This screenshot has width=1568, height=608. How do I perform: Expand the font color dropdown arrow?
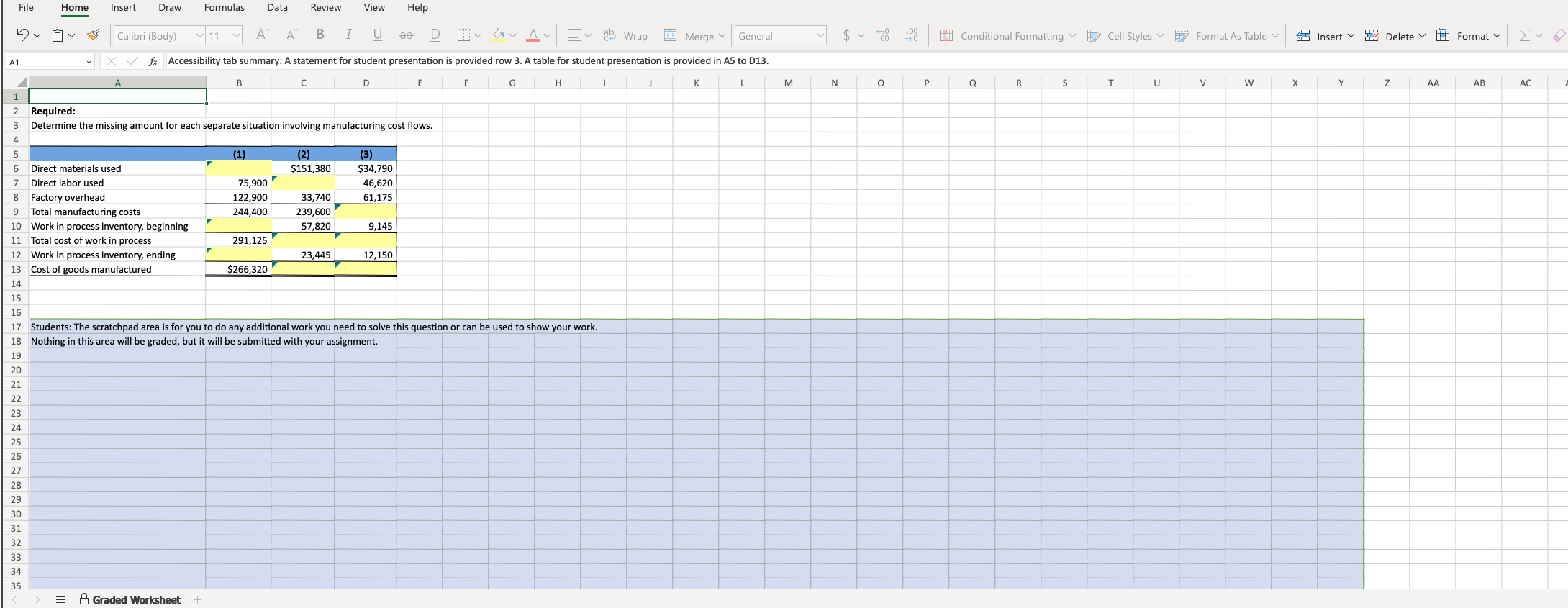(x=547, y=35)
